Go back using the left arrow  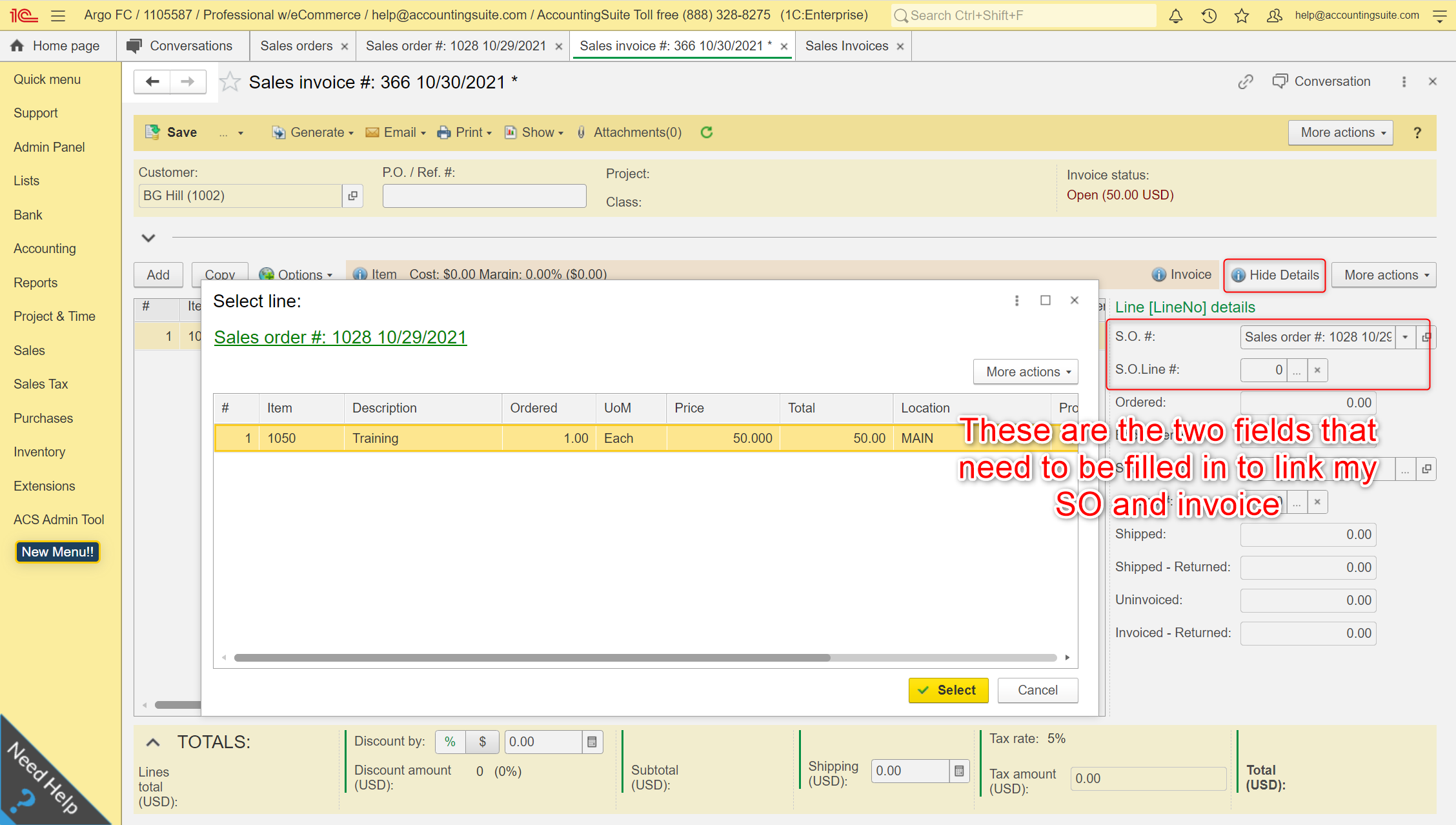coord(152,81)
